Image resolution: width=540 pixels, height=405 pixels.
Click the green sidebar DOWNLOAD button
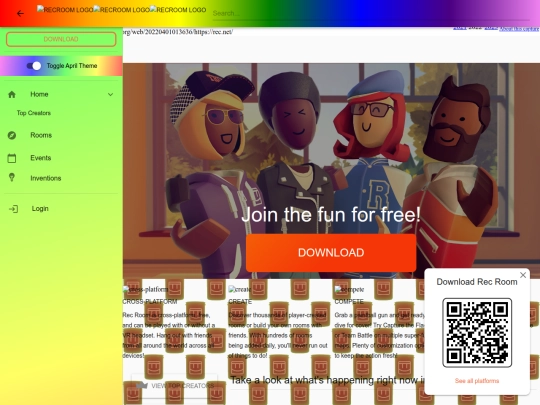[61, 39]
